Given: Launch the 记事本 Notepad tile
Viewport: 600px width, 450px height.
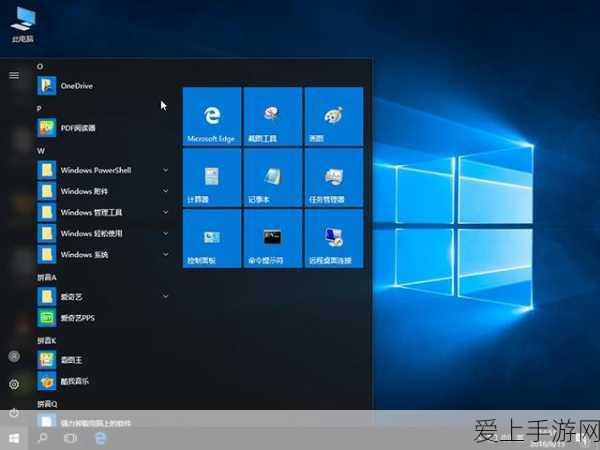Looking at the screenshot, I should [273, 178].
